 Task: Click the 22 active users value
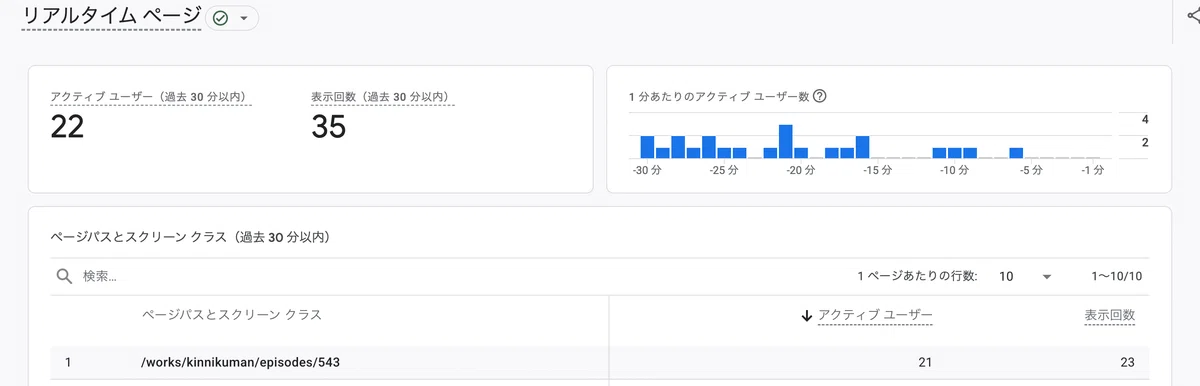point(67,127)
